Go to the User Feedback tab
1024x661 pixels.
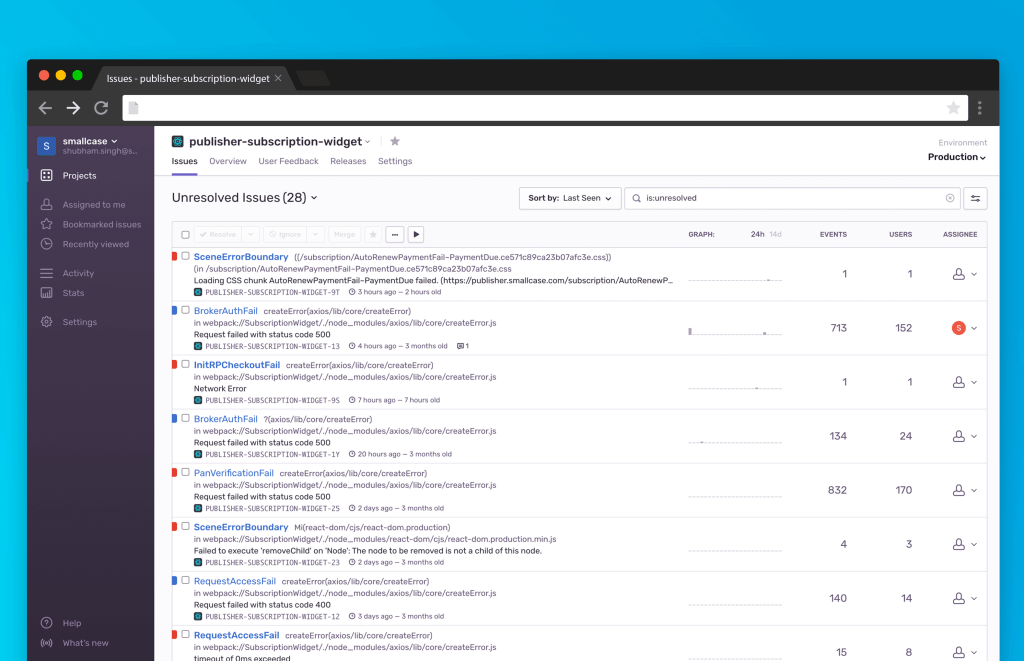(x=288, y=161)
